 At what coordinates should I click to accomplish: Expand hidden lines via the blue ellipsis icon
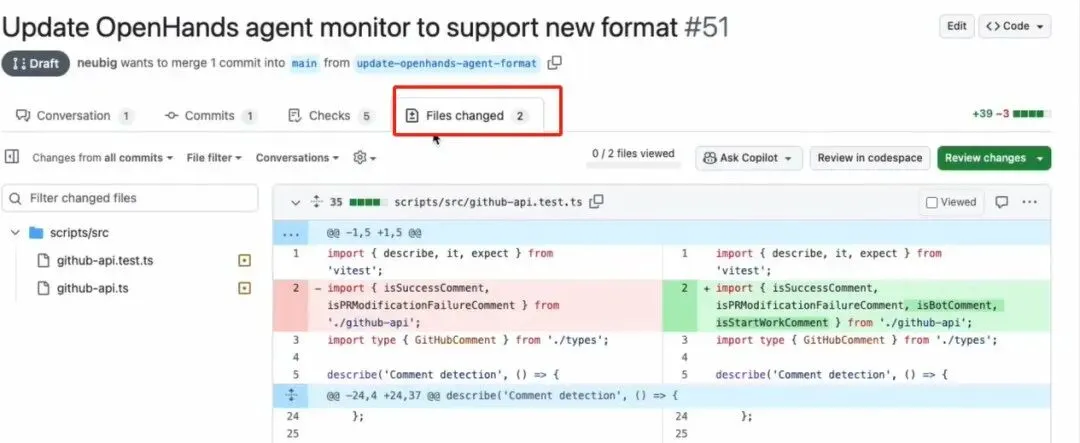[x=291, y=234]
